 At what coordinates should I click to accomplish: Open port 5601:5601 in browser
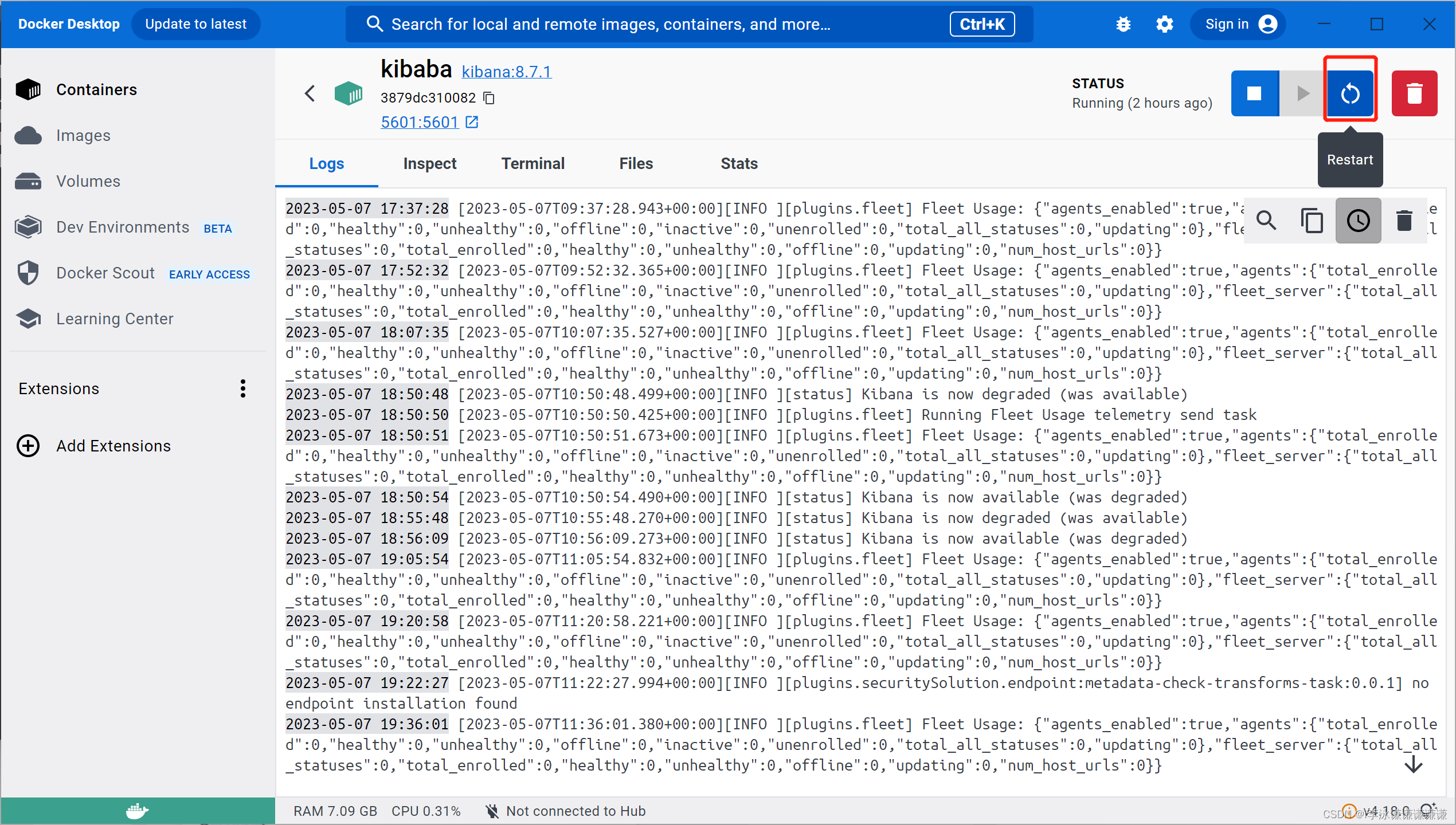tap(420, 122)
